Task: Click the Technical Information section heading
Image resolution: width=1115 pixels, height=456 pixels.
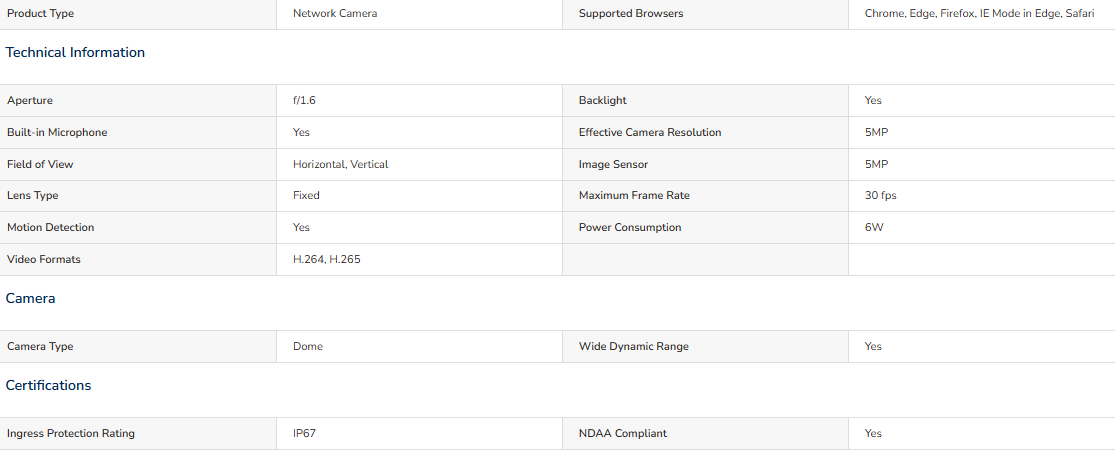Action: click(x=75, y=53)
